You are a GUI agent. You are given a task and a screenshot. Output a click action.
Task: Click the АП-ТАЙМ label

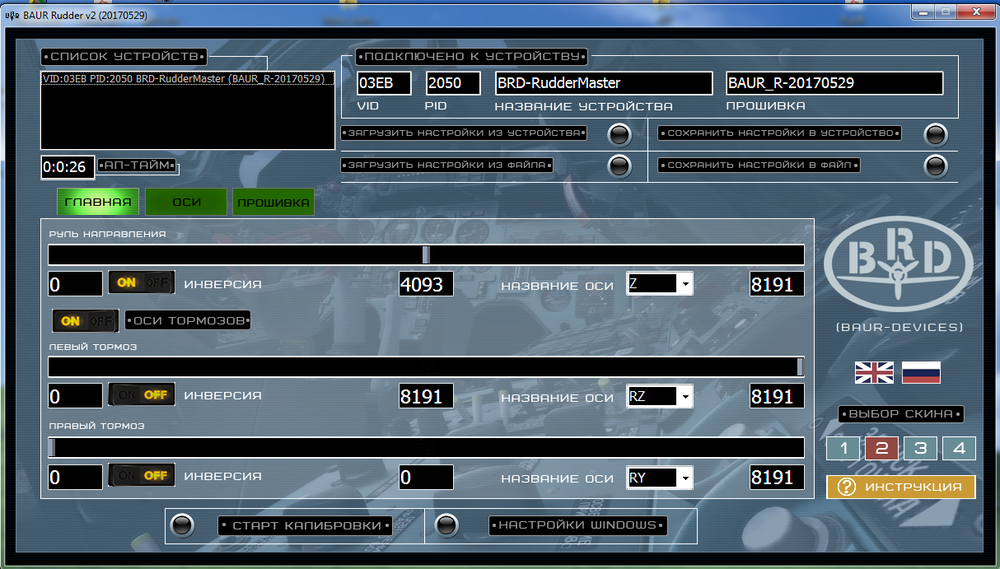click(x=137, y=165)
